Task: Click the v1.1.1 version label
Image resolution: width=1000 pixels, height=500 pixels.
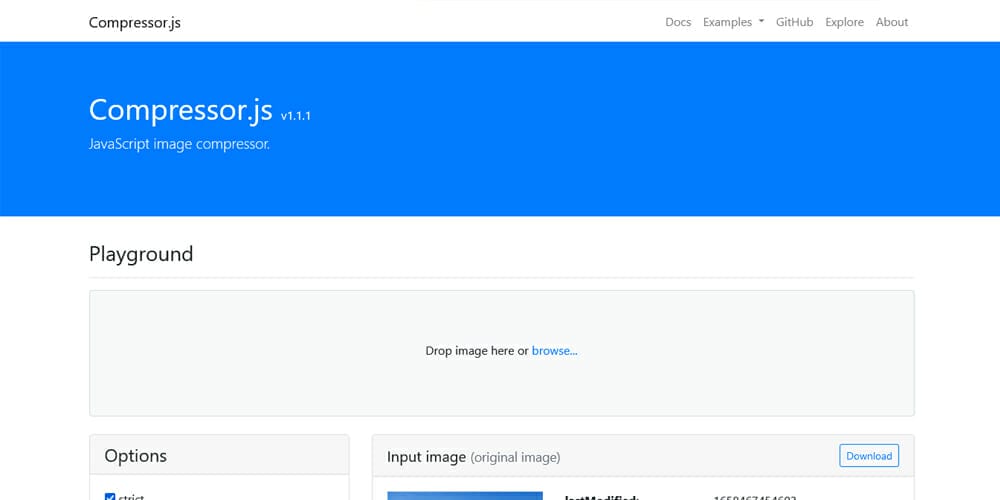Action: (x=296, y=117)
